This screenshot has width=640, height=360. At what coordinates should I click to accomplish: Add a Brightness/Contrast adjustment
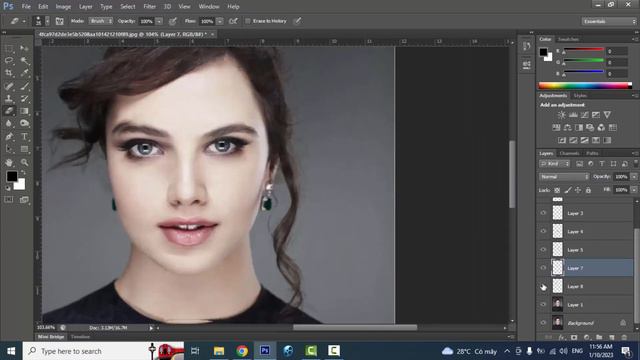(562, 115)
